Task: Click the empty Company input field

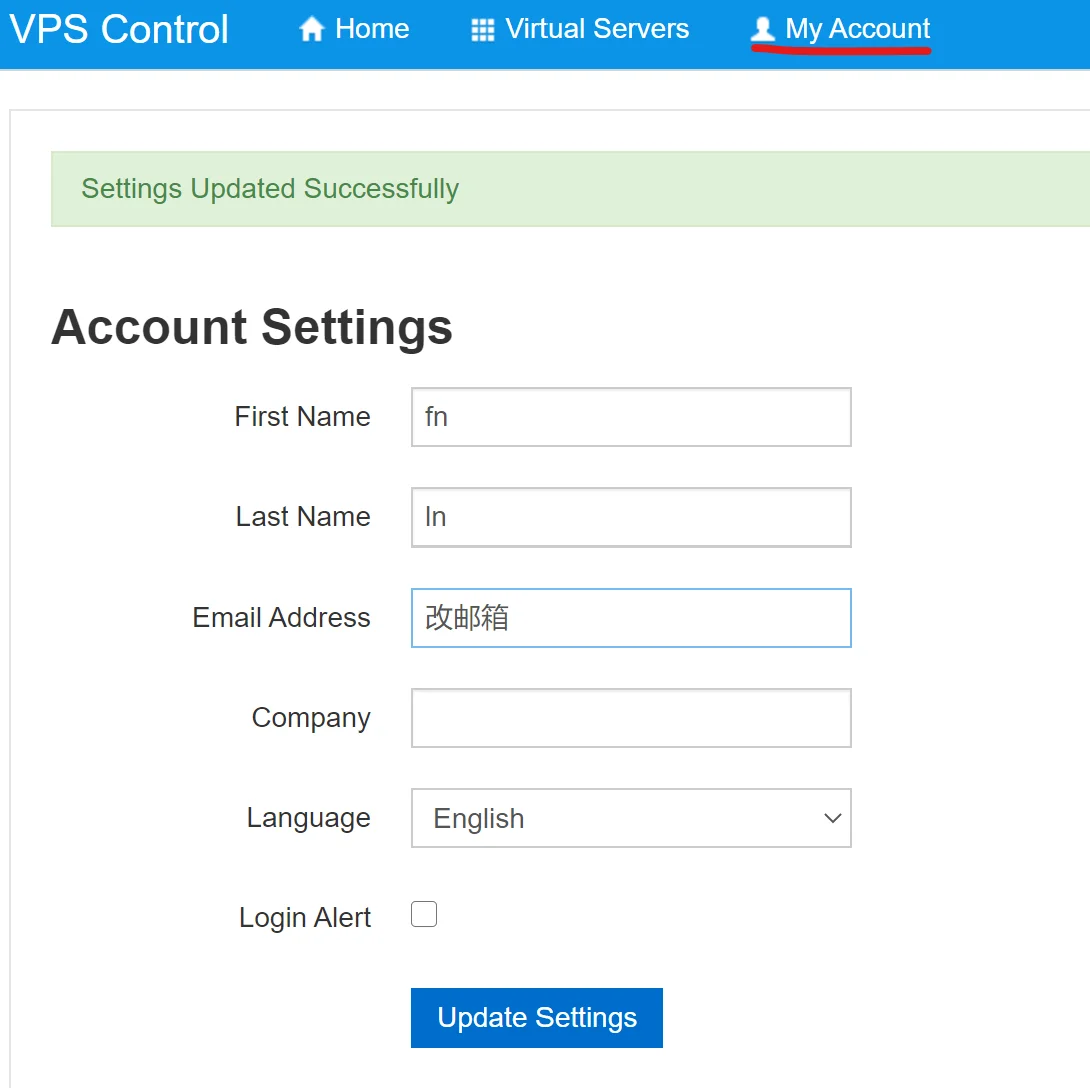Action: point(631,718)
